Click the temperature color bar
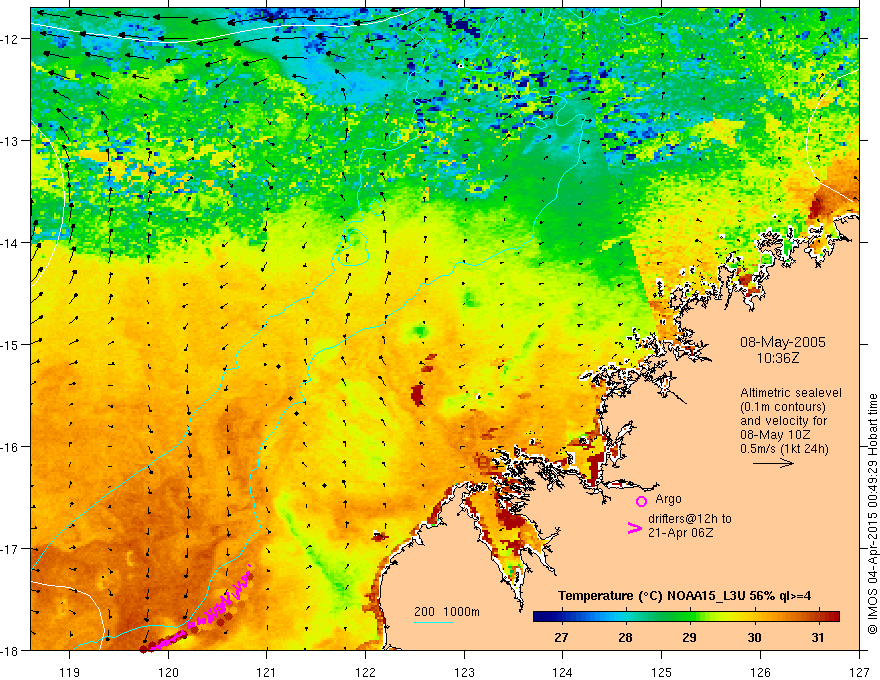Screen dimensions: 880x680 tap(686, 617)
